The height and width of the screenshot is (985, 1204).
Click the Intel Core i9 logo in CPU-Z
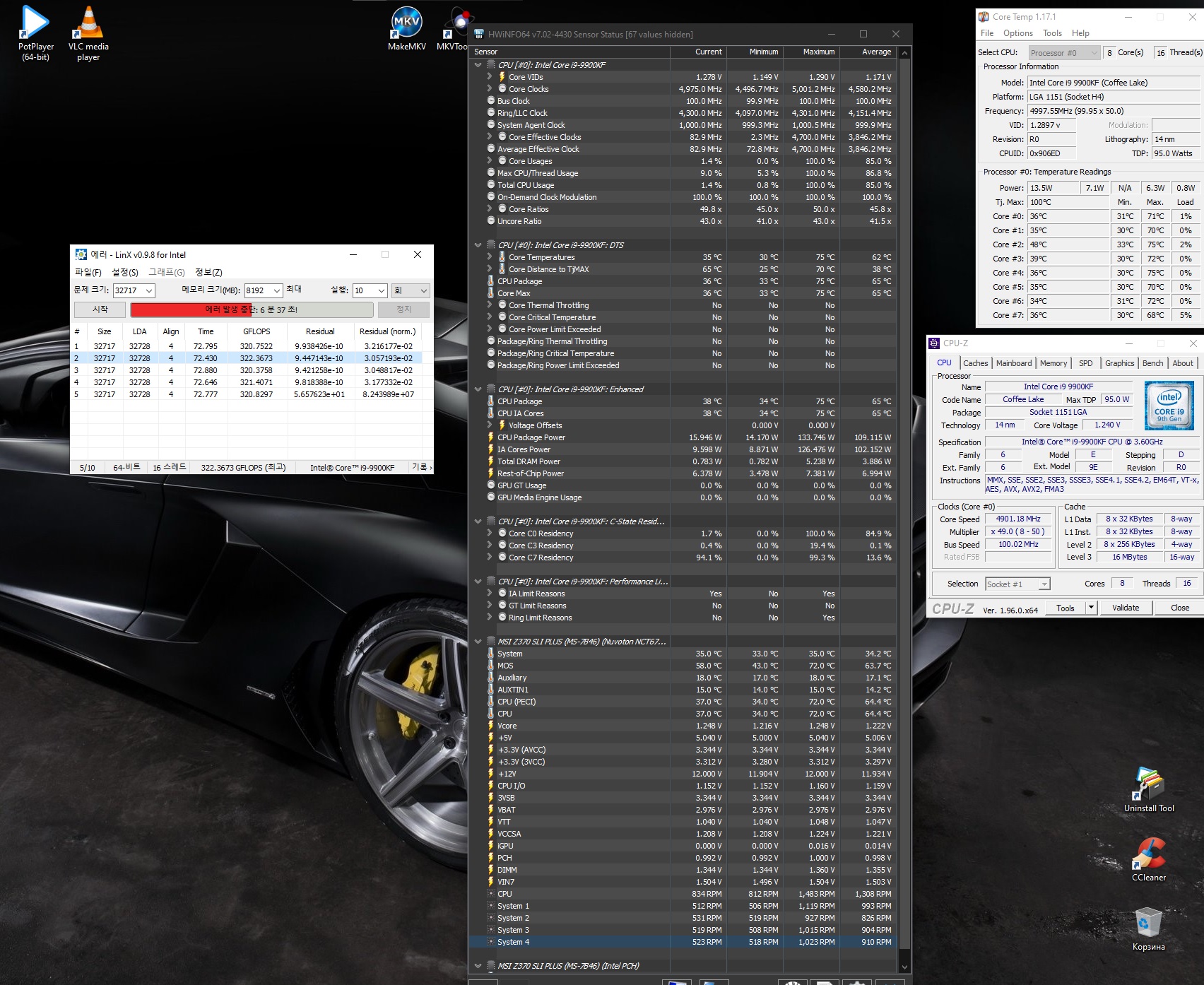(x=1169, y=406)
